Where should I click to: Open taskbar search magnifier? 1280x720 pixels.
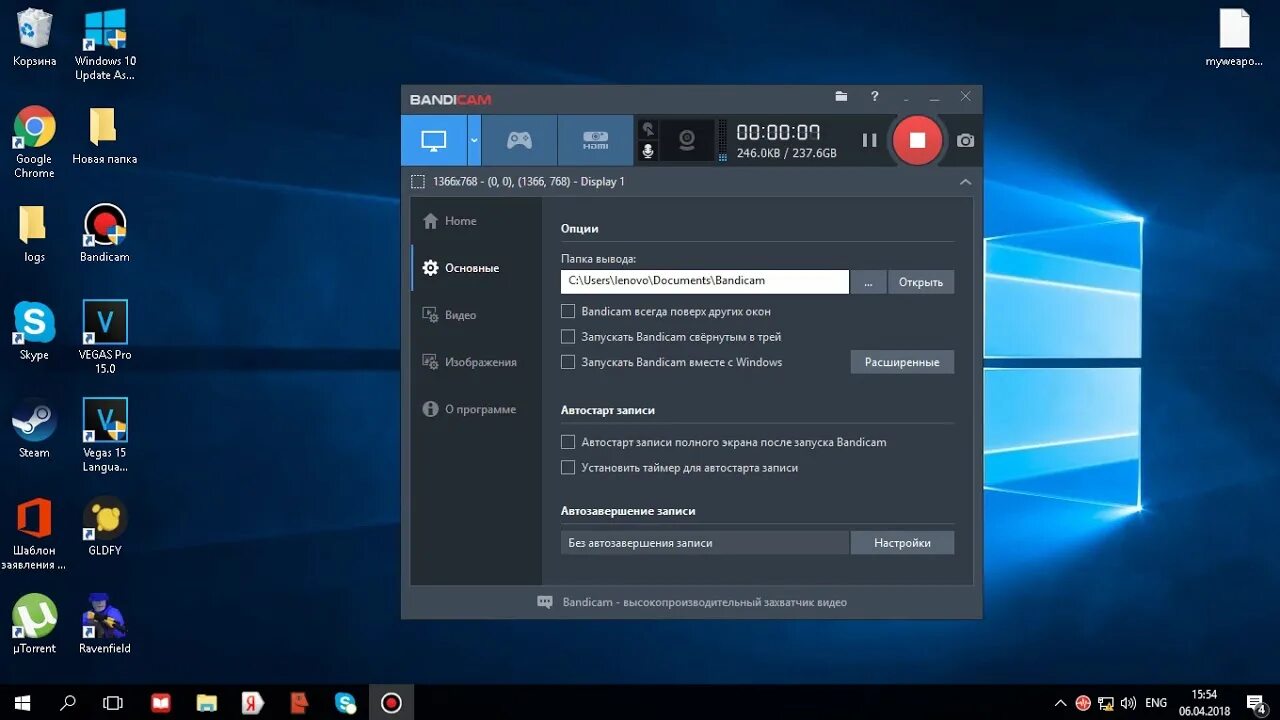coord(68,703)
